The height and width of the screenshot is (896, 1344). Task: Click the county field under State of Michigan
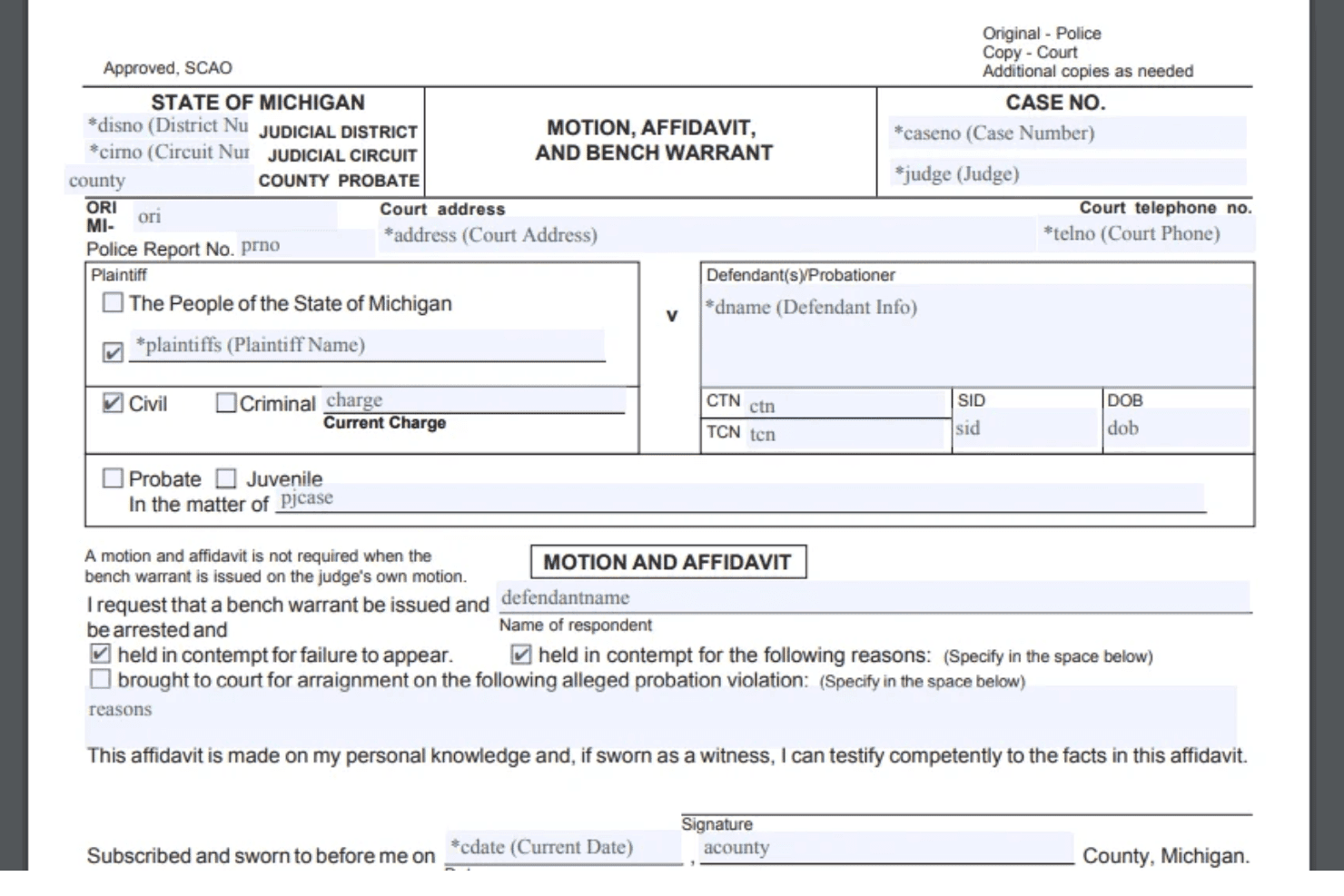click(159, 180)
